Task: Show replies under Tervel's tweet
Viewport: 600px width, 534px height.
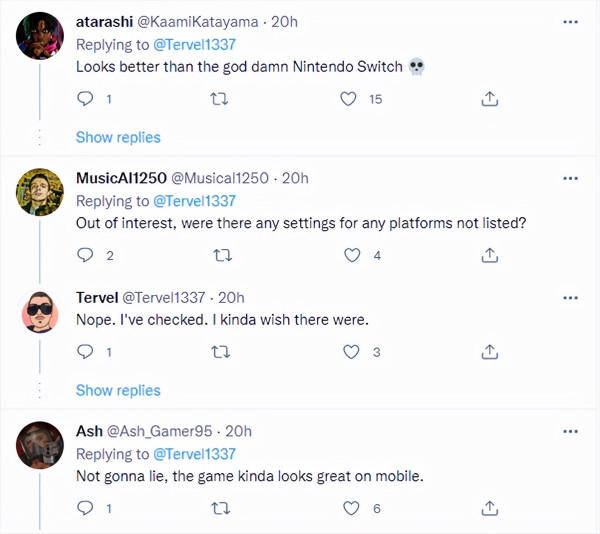Action: (x=118, y=390)
